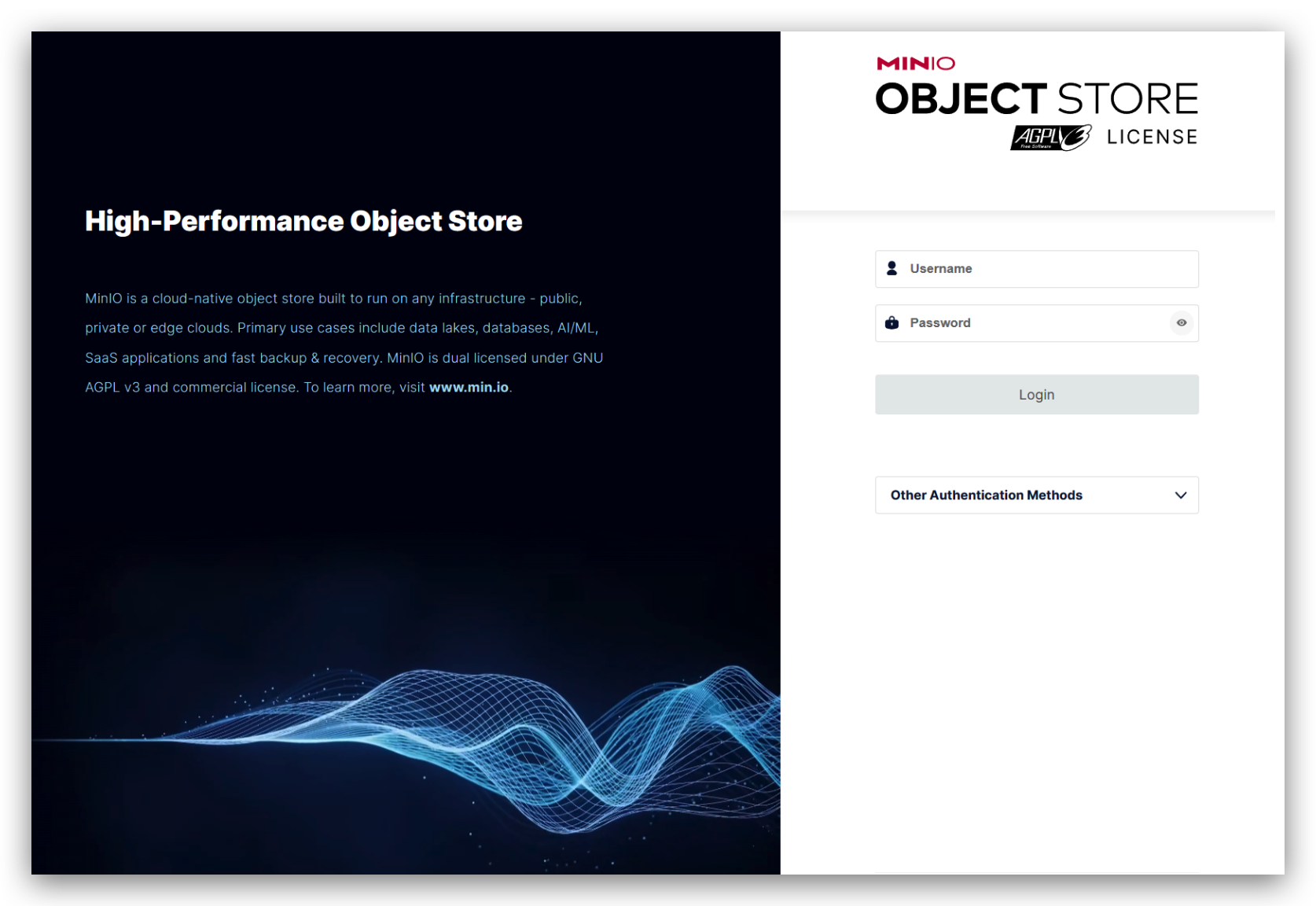Viewport: 1316px width, 906px height.
Task: Toggle password visibility eye icon
Action: point(1181,323)
